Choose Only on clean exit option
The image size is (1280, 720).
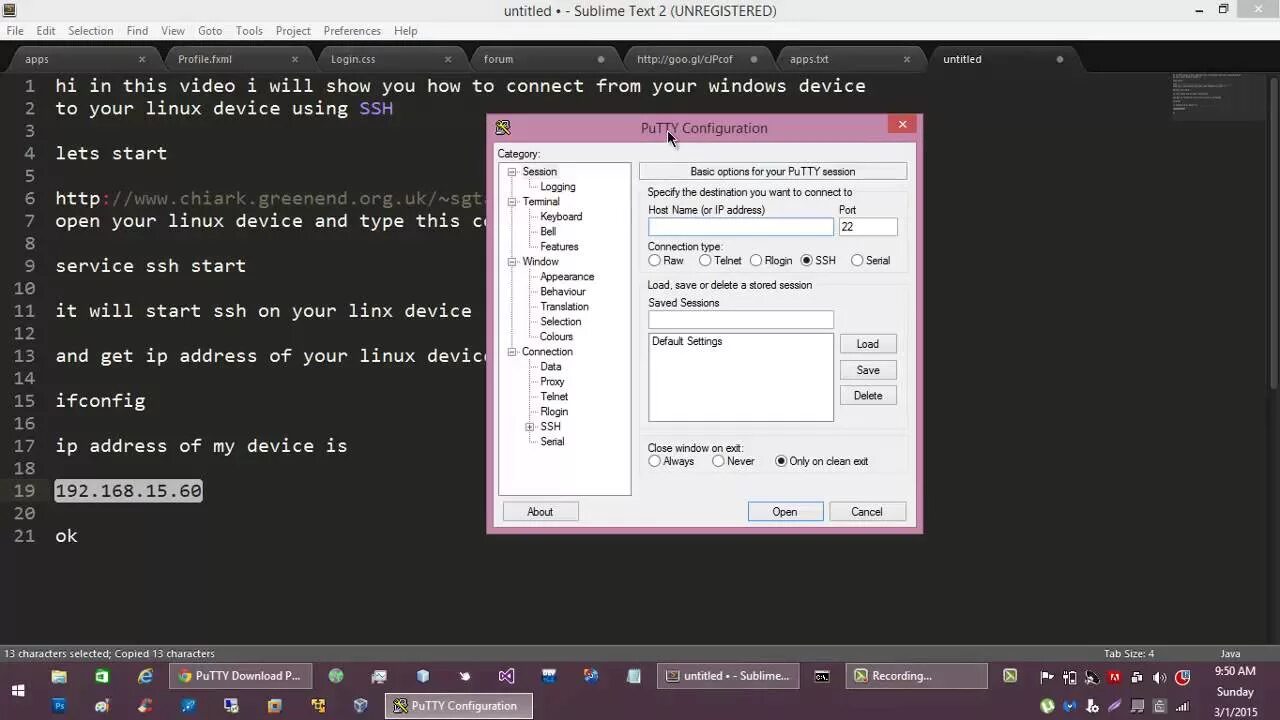pyautogui.click(x=781, y=461)
